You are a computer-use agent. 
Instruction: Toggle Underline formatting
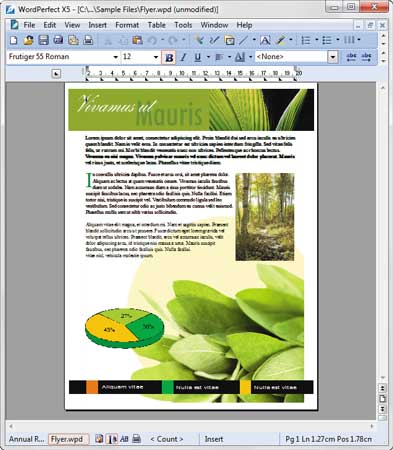[198, 57]
